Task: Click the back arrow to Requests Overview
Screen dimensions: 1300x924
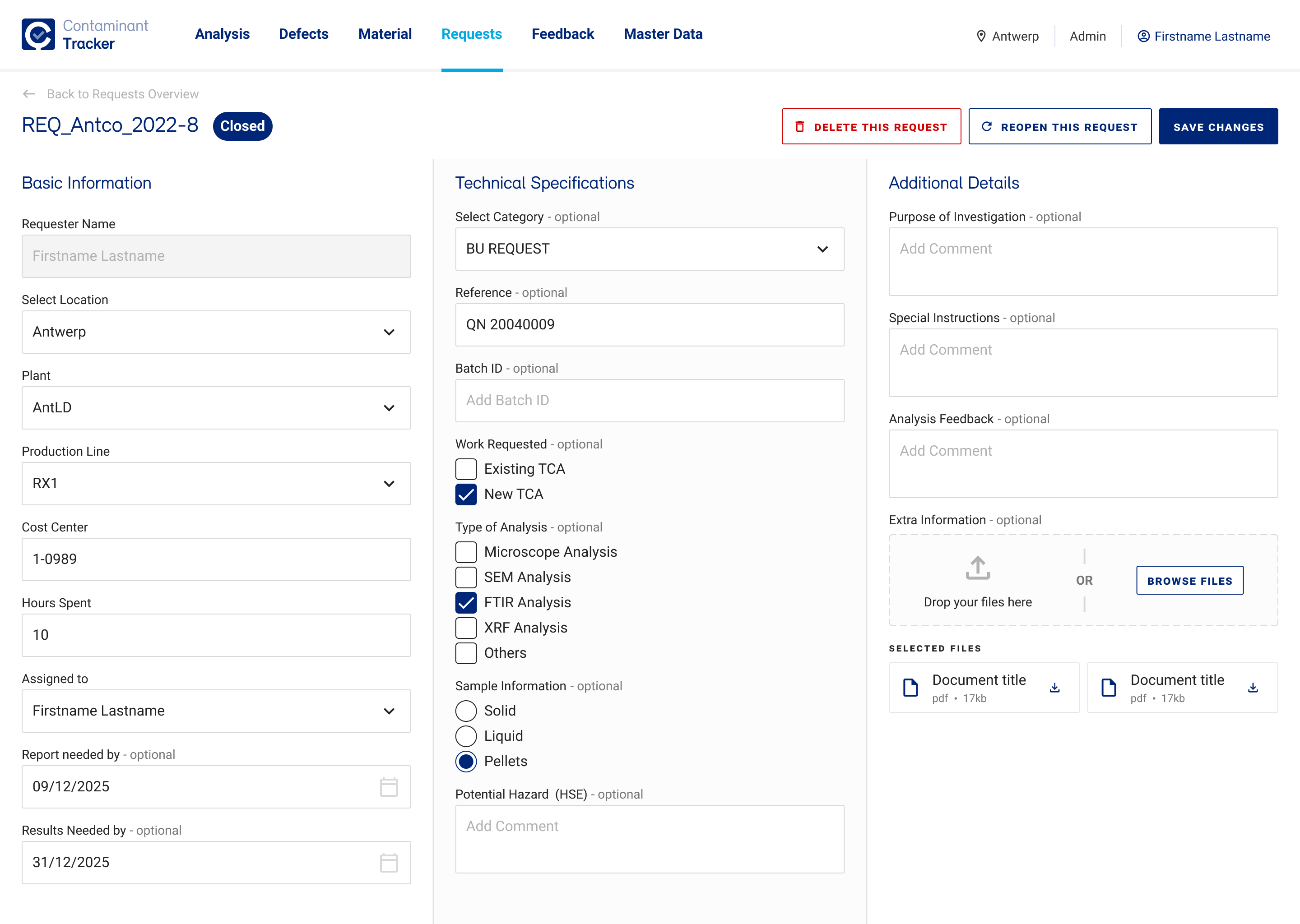Action: pos(29,94)
